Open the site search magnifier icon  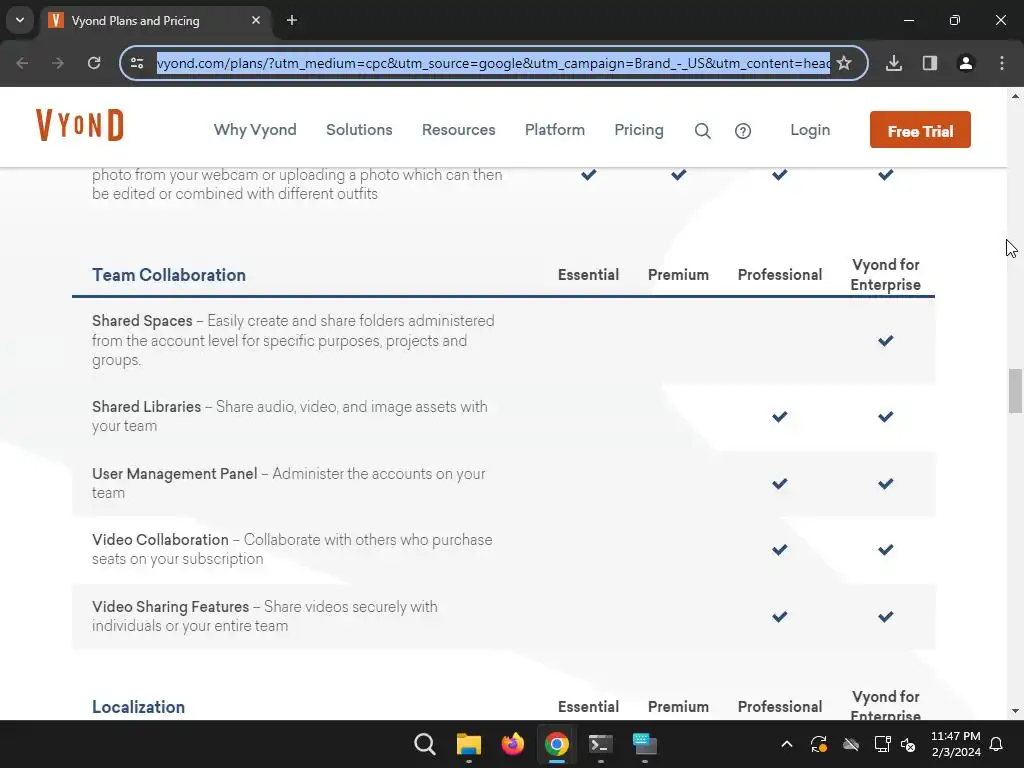point(703,131)
